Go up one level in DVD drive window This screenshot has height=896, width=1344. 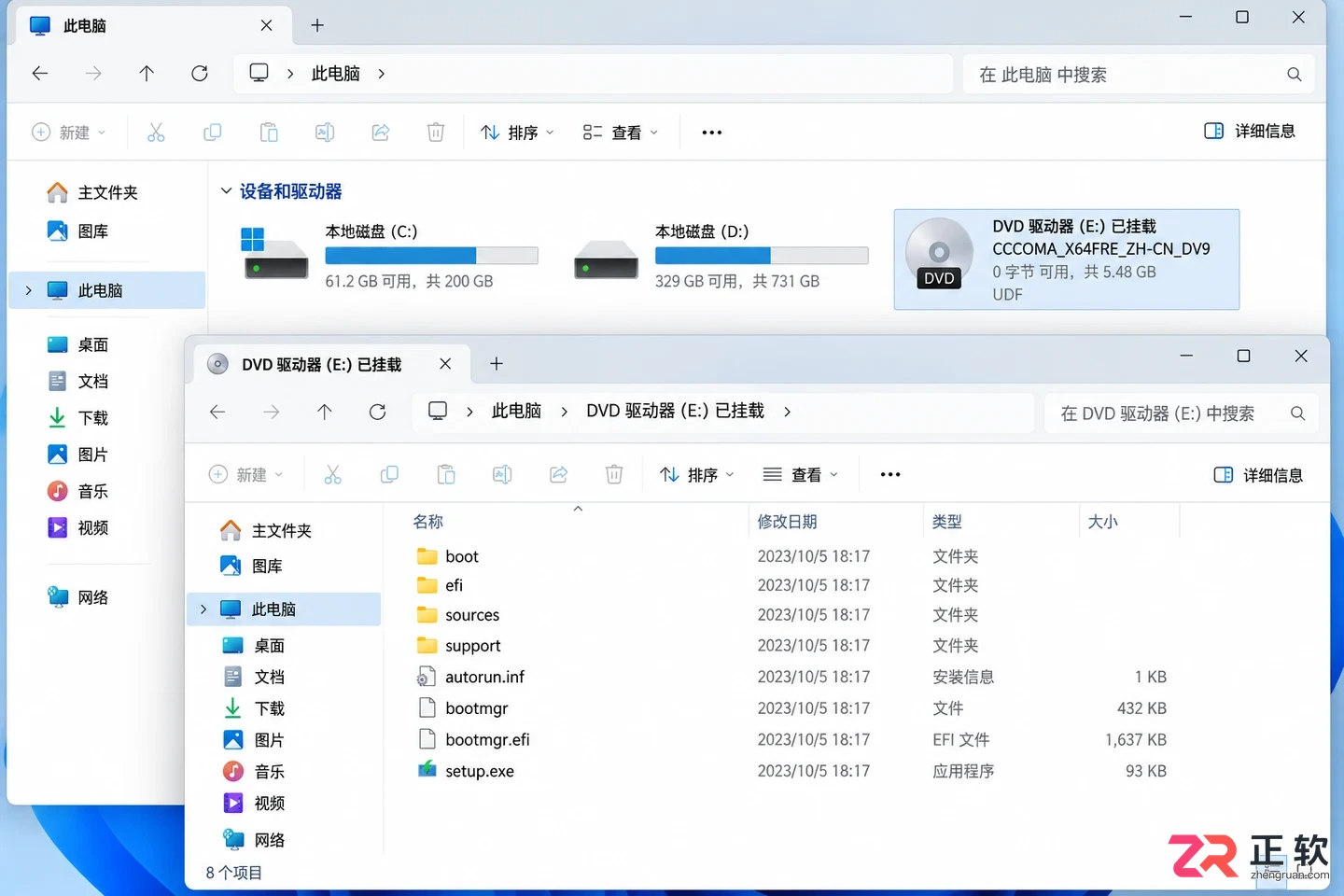tap(324, 412)
